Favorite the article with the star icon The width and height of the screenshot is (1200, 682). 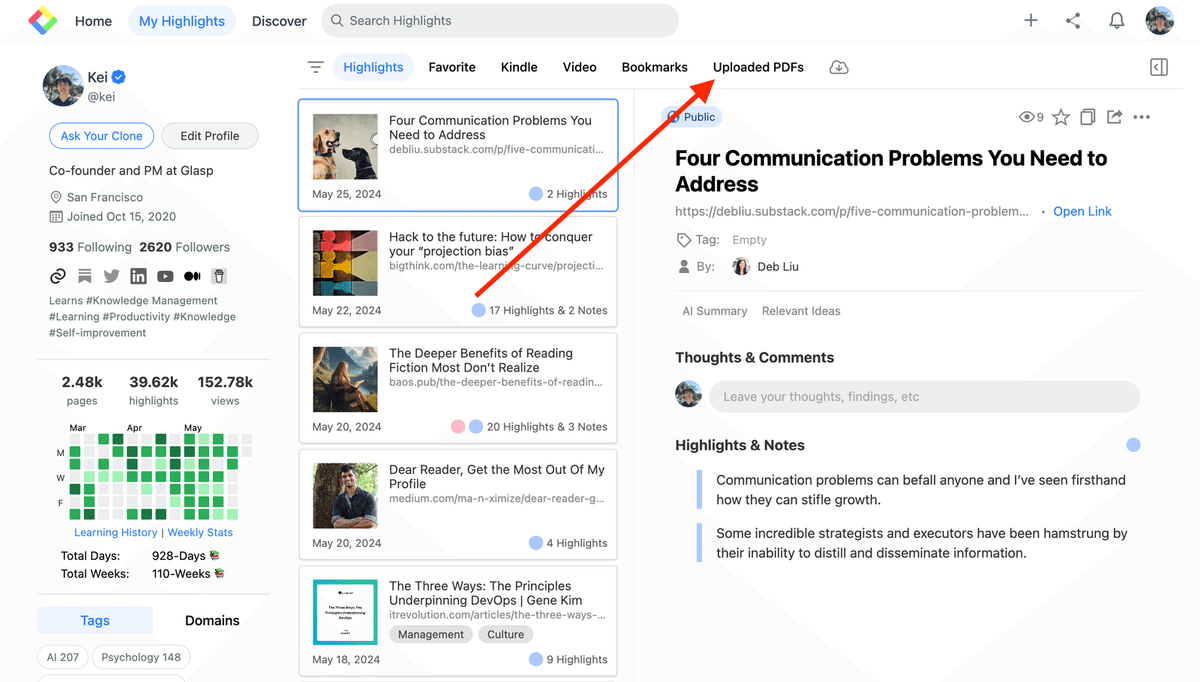pyautogui.click(x=1061, y=117)
